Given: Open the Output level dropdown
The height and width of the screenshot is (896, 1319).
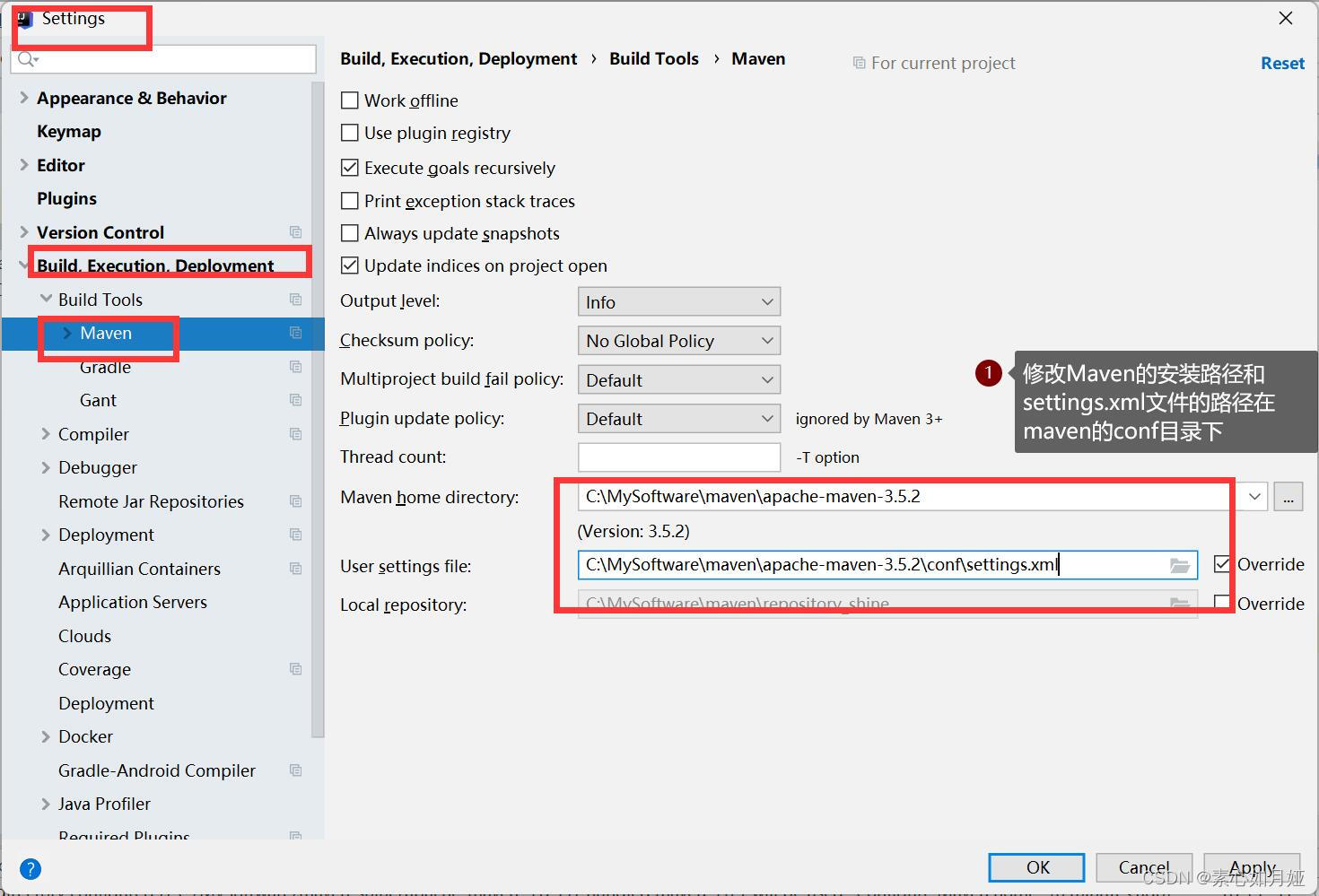Looking at the screenshot, I should coord(679,302).
